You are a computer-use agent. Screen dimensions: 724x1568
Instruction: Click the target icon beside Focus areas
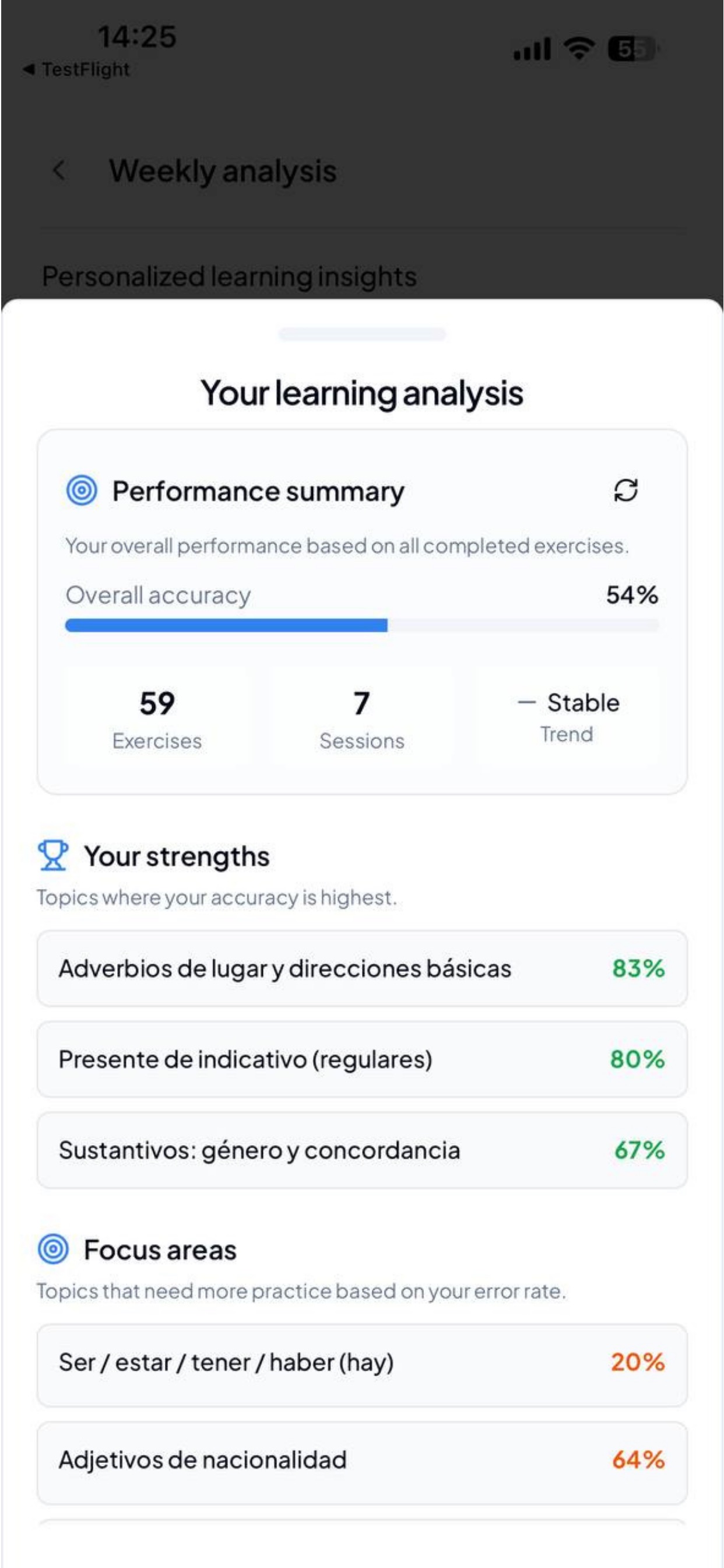tap(53, 1249)
